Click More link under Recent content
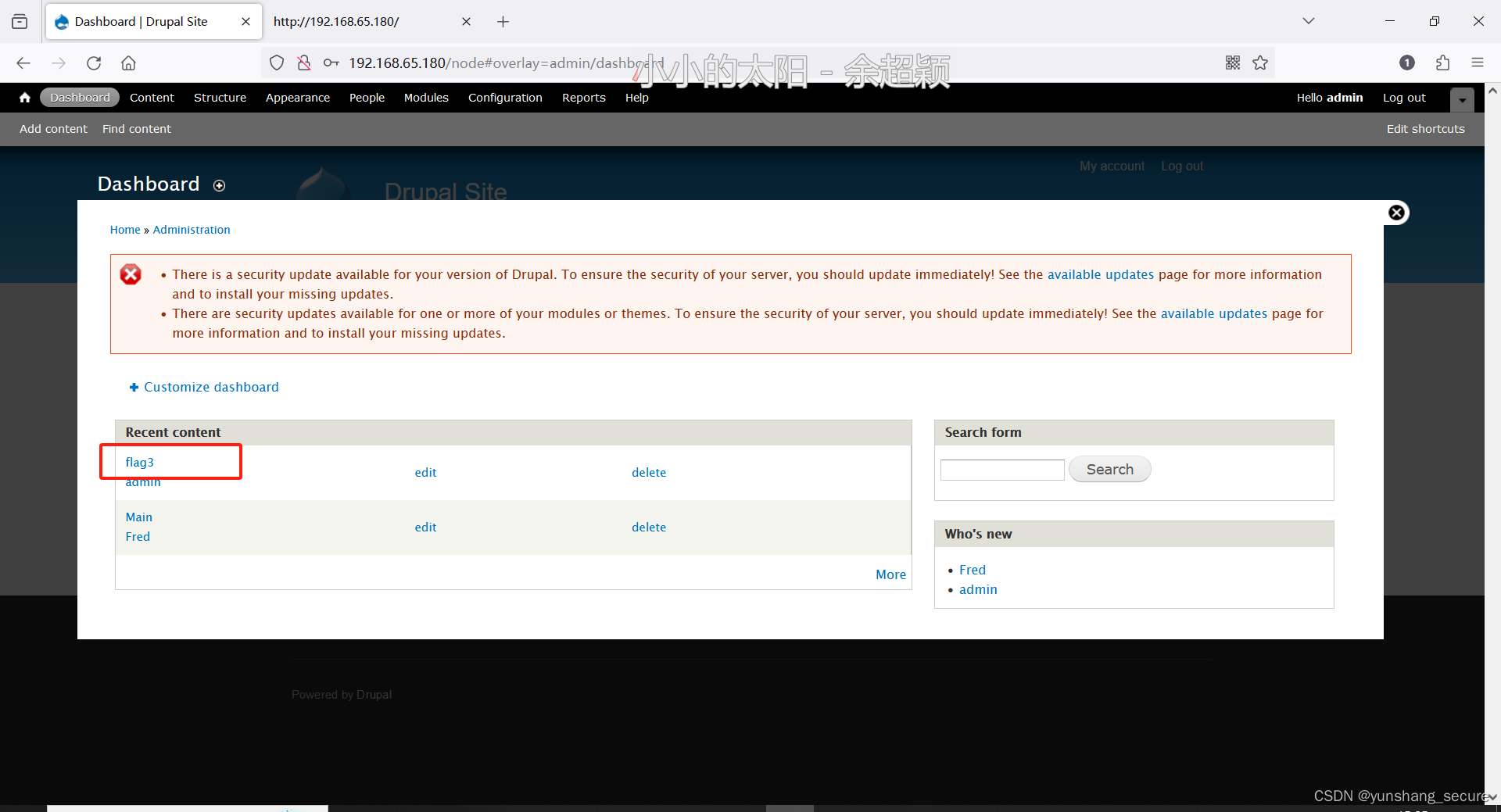This screenshot has height=812, width=1501. click(x=890, y=574)
